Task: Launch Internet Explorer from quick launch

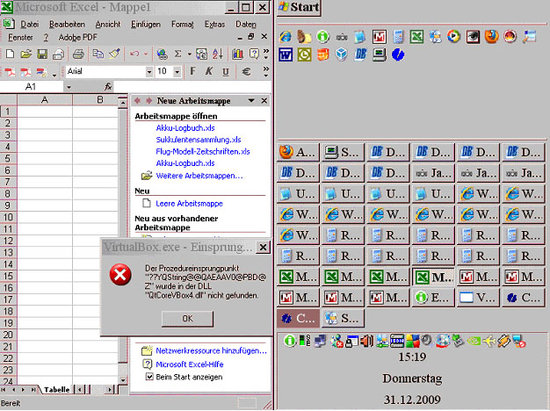Action: click(x=286, y=36)
